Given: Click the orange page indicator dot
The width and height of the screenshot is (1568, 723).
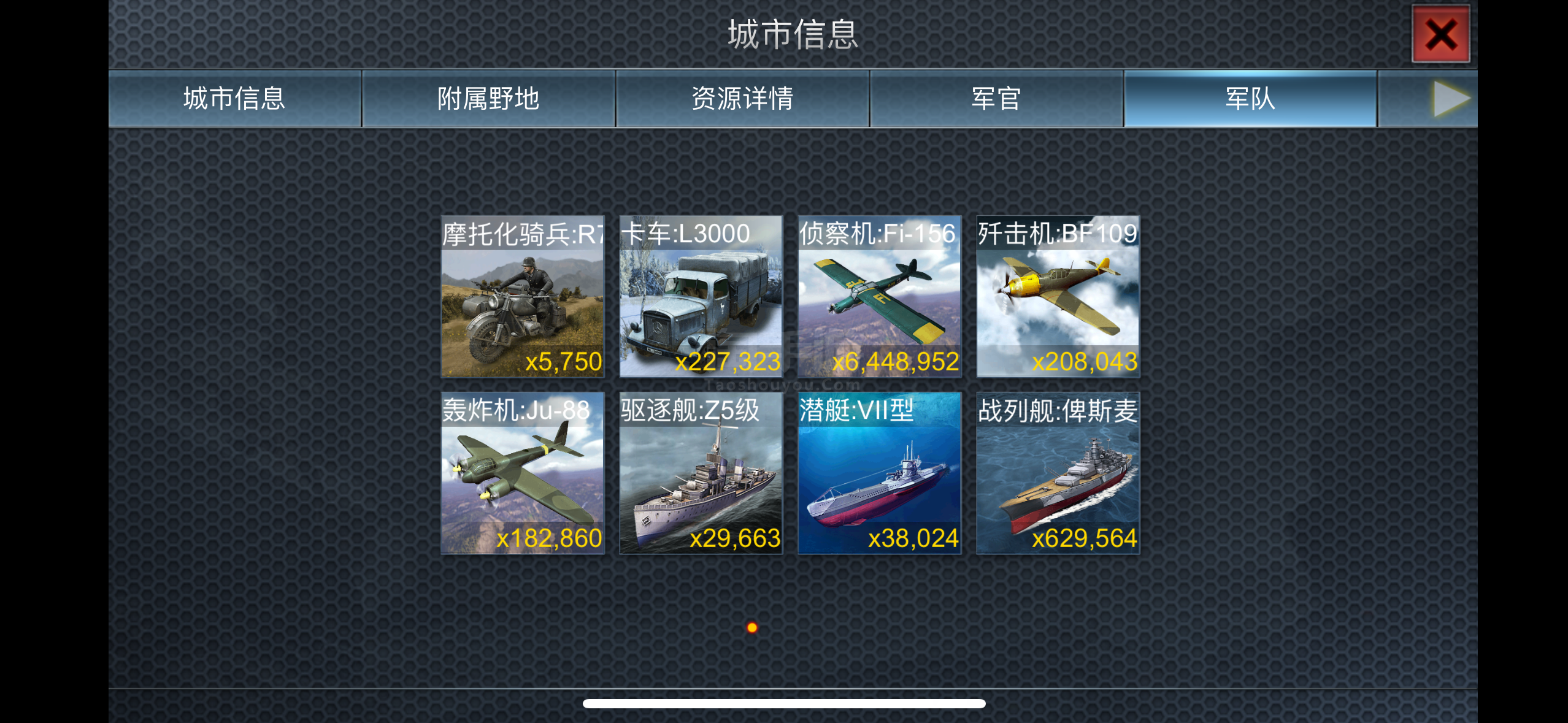Looking at the screenshot, I should (x=752, y=627).
